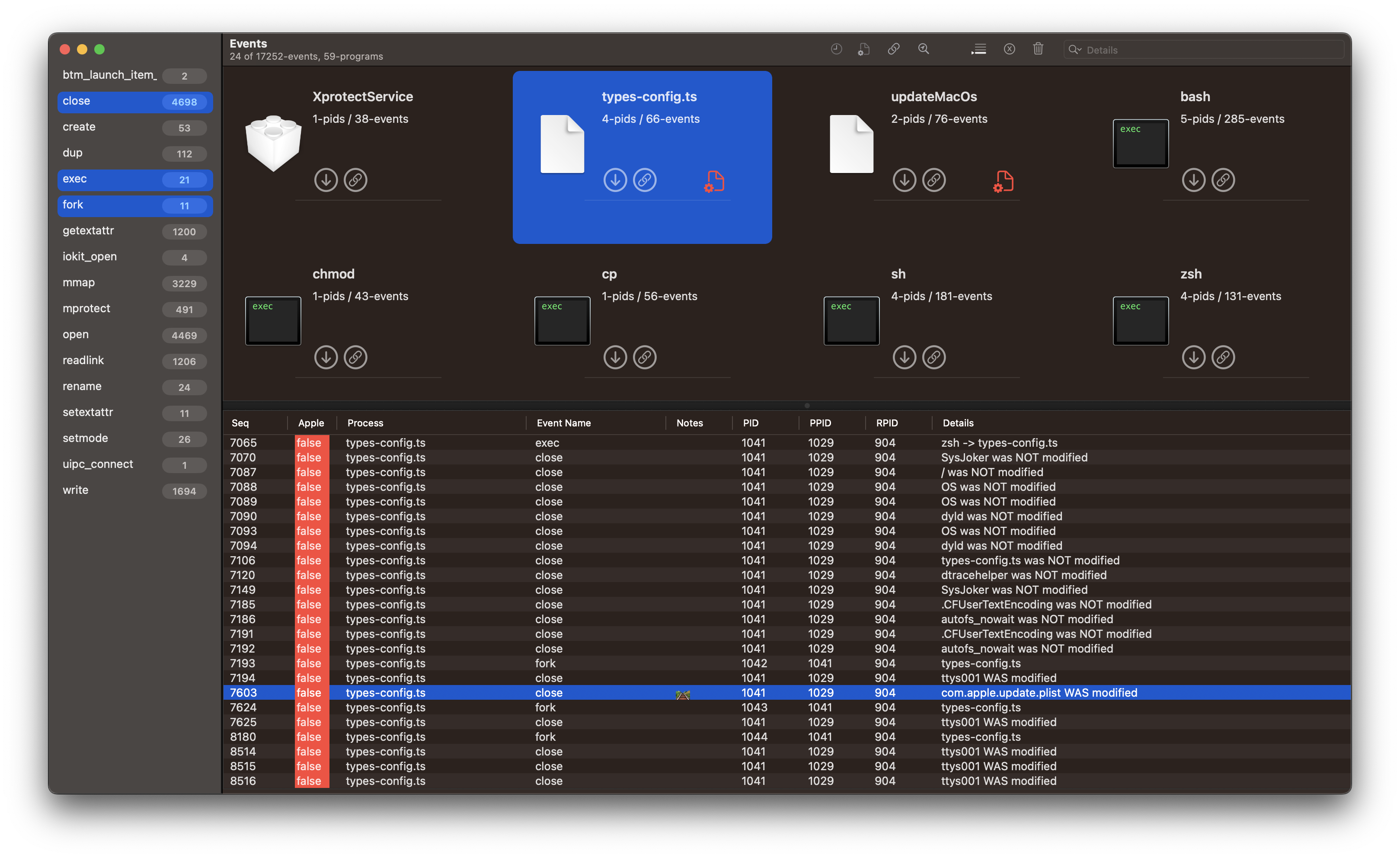Open the search field magnifier dropdown

click(x=1074, y=50)
